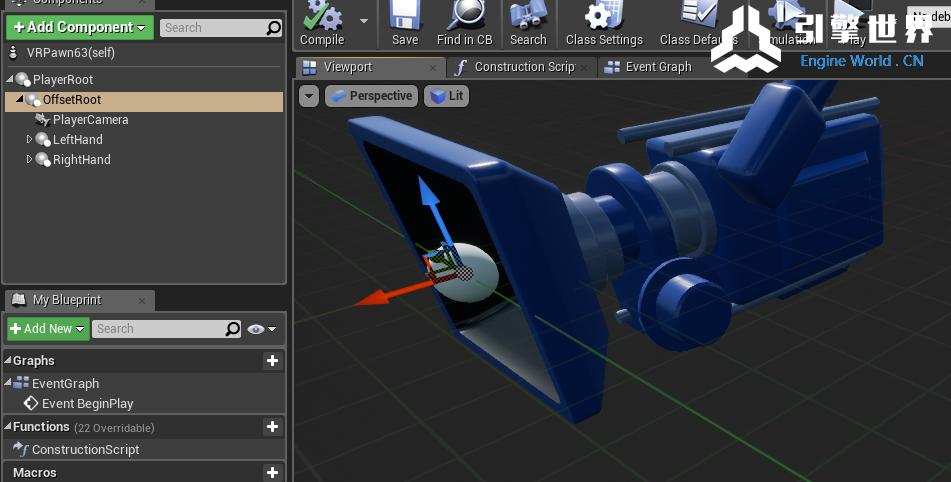Select the LeftHand component
Viewport: 951px width, 482px height.
coord(78,140)
